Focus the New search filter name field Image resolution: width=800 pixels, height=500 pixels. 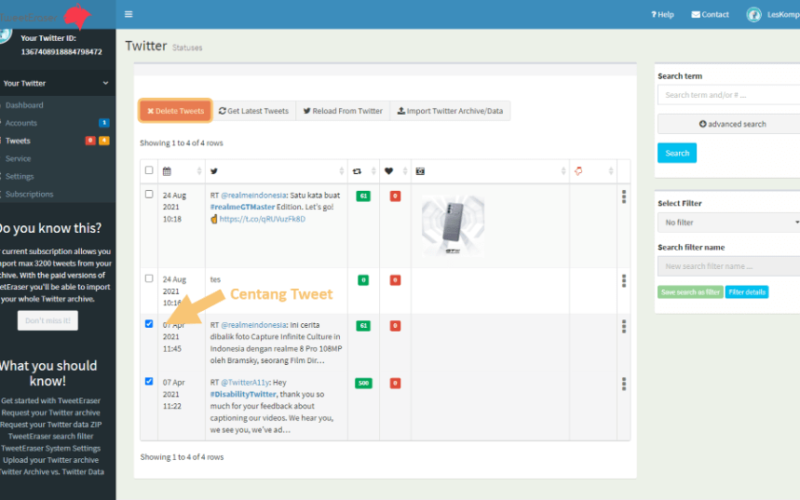click(x=729, y=266)
